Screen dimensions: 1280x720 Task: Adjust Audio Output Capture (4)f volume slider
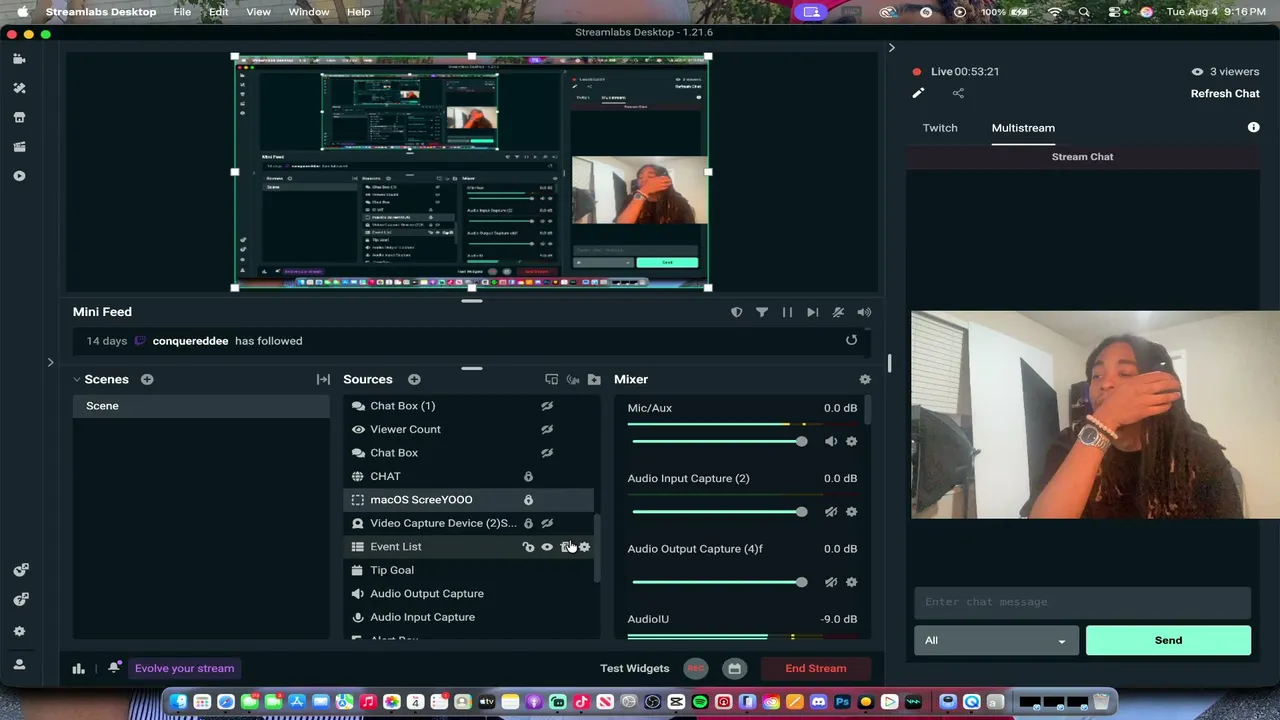[717, 582]
